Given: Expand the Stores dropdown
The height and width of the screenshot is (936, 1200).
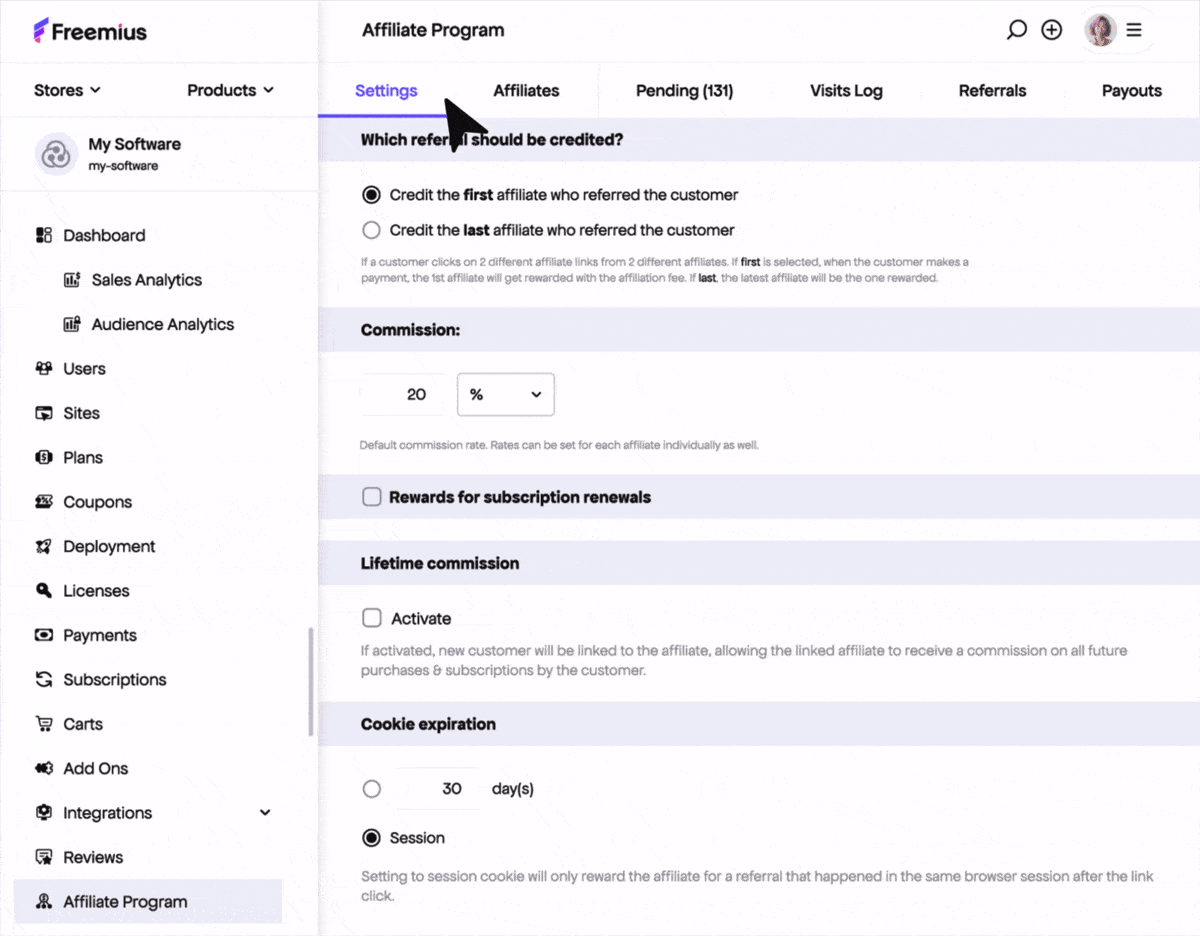Looking at the screenshot, I should [x=67, y=90].
